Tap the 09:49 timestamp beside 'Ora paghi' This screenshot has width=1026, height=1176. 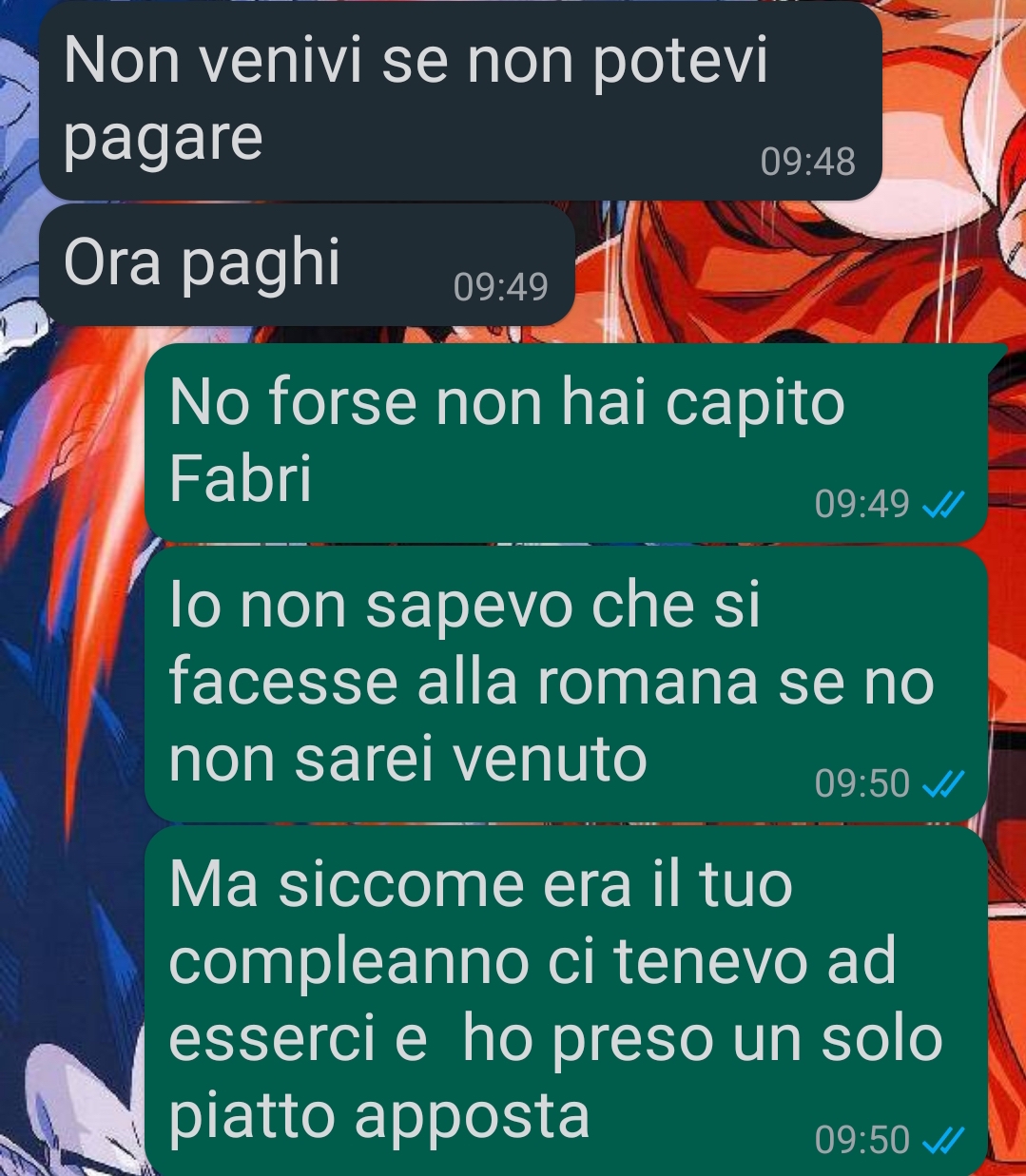[x=501, y=287]
